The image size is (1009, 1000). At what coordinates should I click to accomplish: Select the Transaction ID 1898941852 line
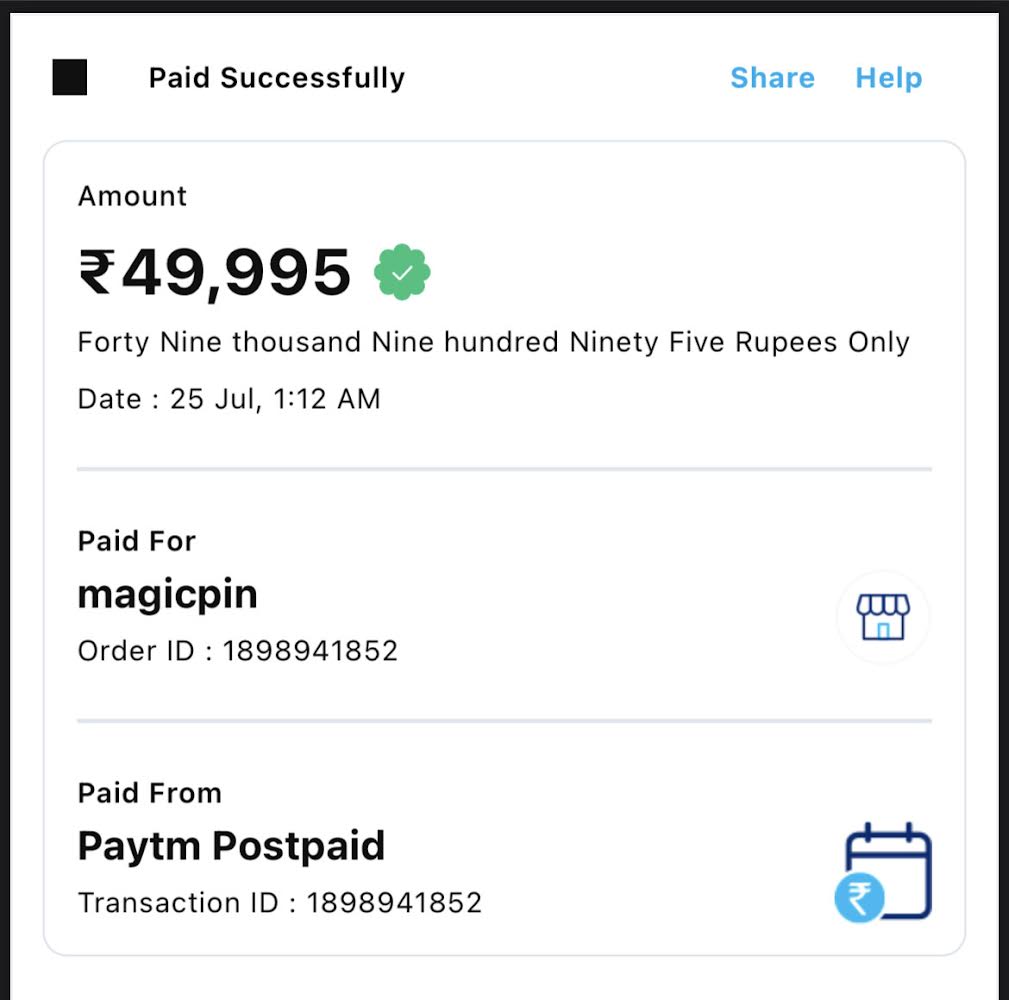tap(280, 903)
